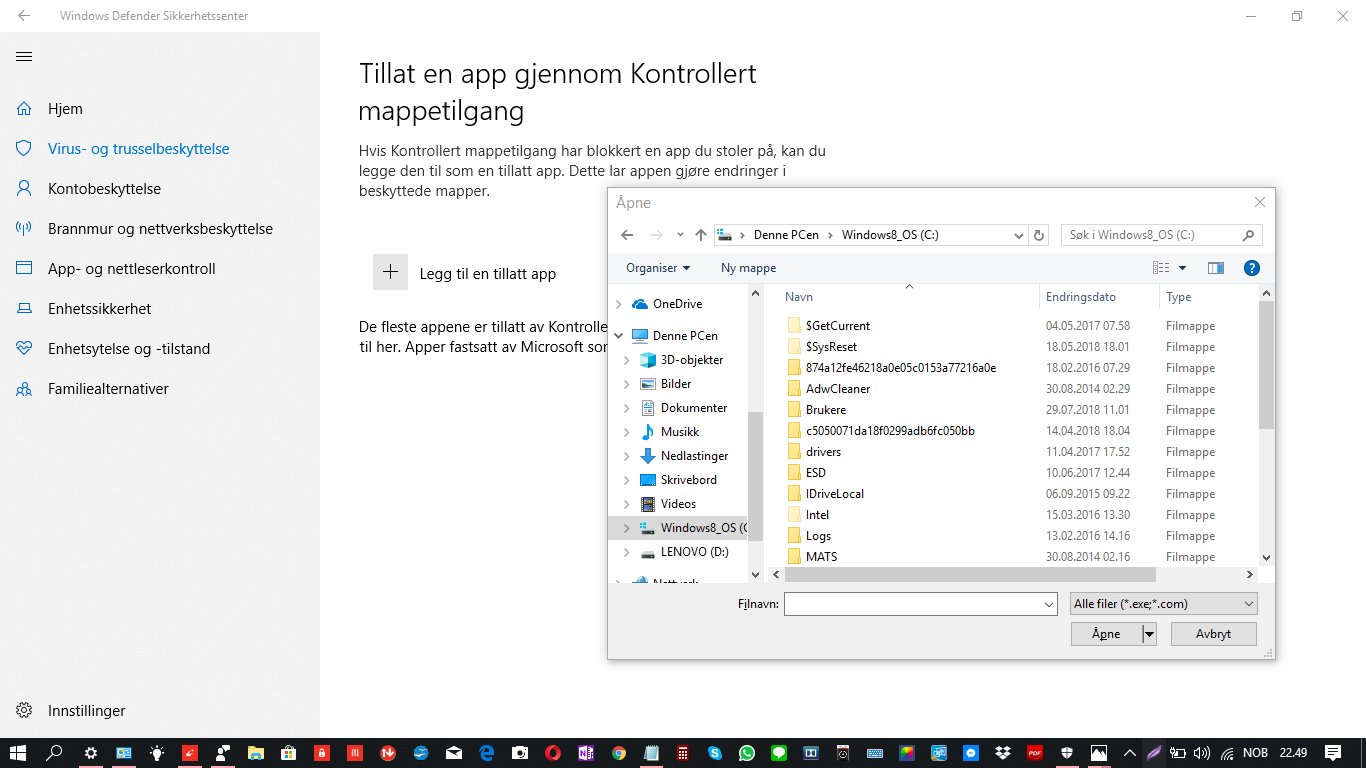1366x768 pixels.
Task: Open view options dropdown arrow
Action: pyautogui.click(x=1182, y=268)
